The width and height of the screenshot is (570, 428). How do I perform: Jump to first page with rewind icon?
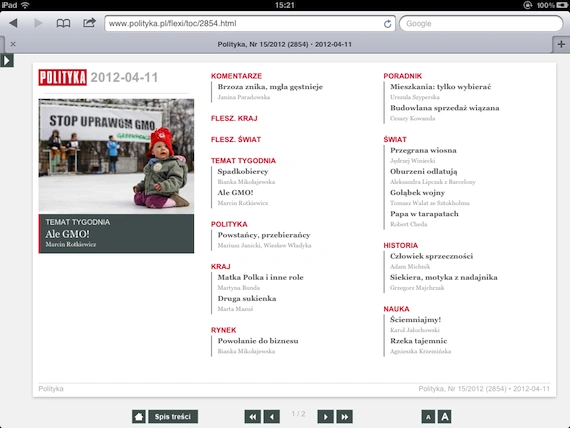point(253,416)
